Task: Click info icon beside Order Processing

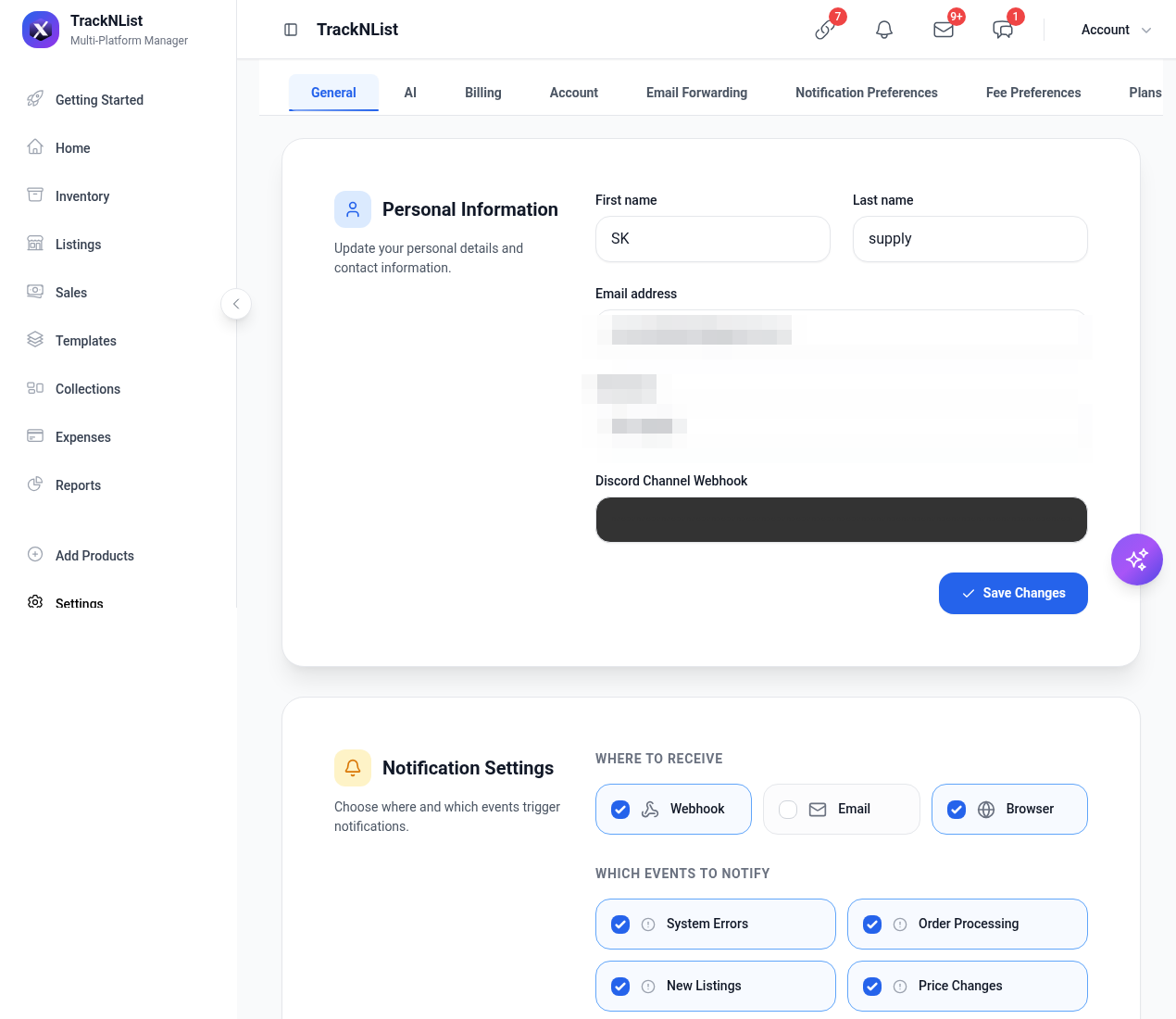Action: [x=900, y=925]
